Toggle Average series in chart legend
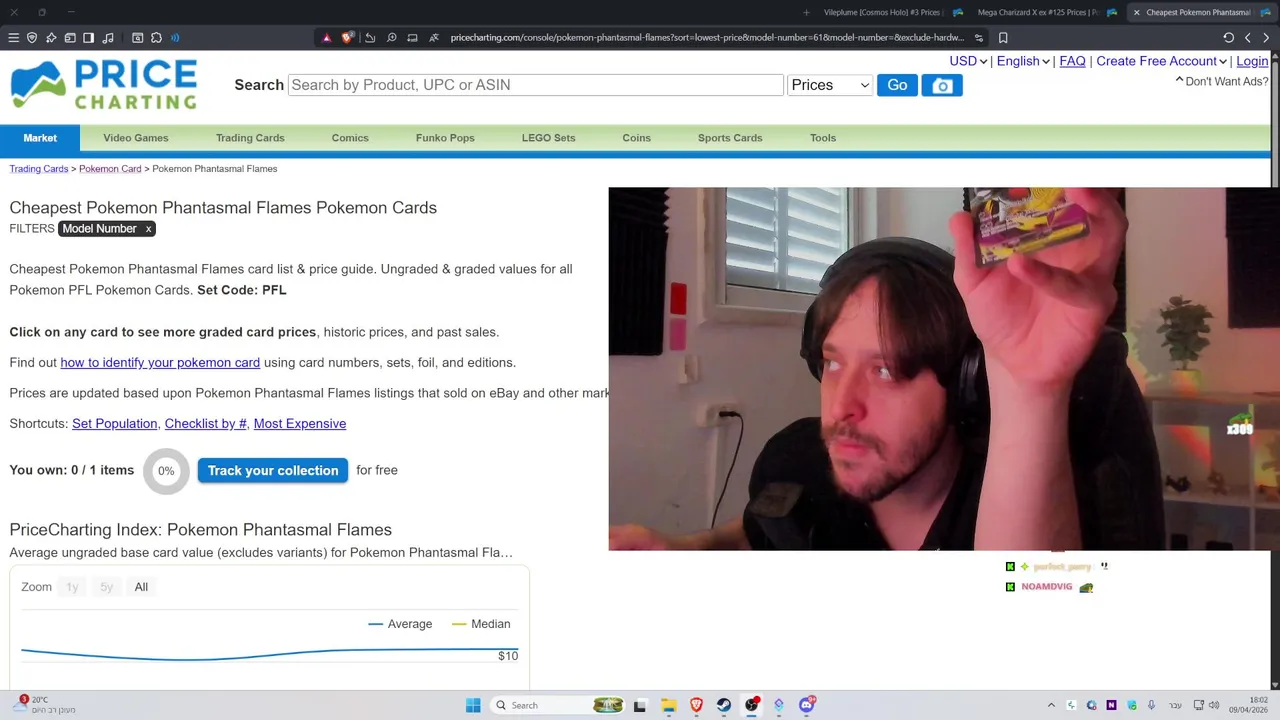 (400, 624)
